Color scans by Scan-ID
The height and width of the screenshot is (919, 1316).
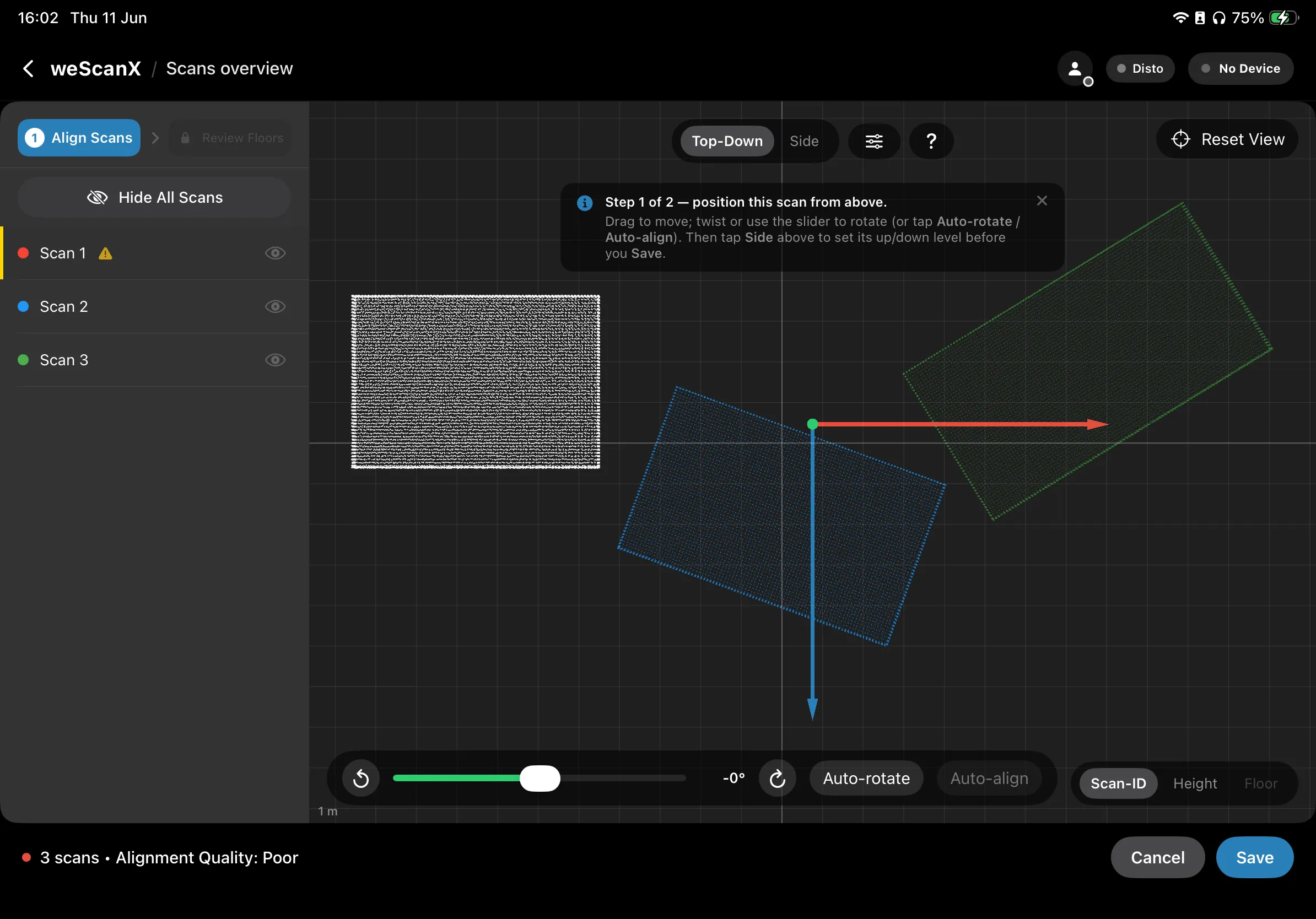pyautogui.click(x=1118, y=783)
